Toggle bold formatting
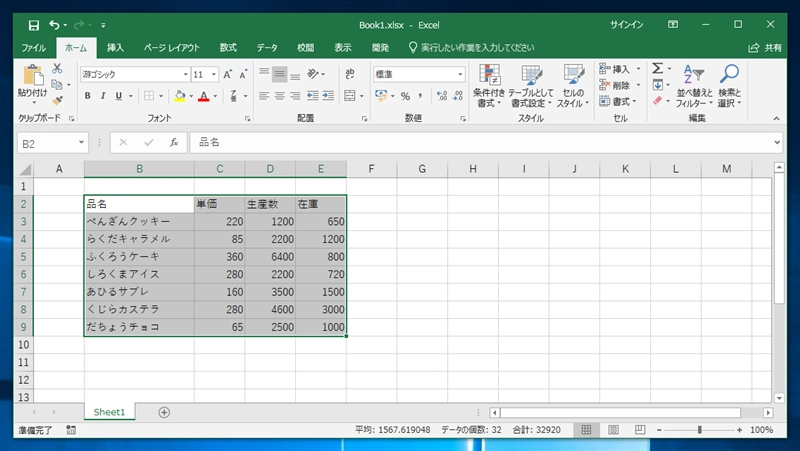This screenshot has height=451, width=800. [x=88, y=96]
